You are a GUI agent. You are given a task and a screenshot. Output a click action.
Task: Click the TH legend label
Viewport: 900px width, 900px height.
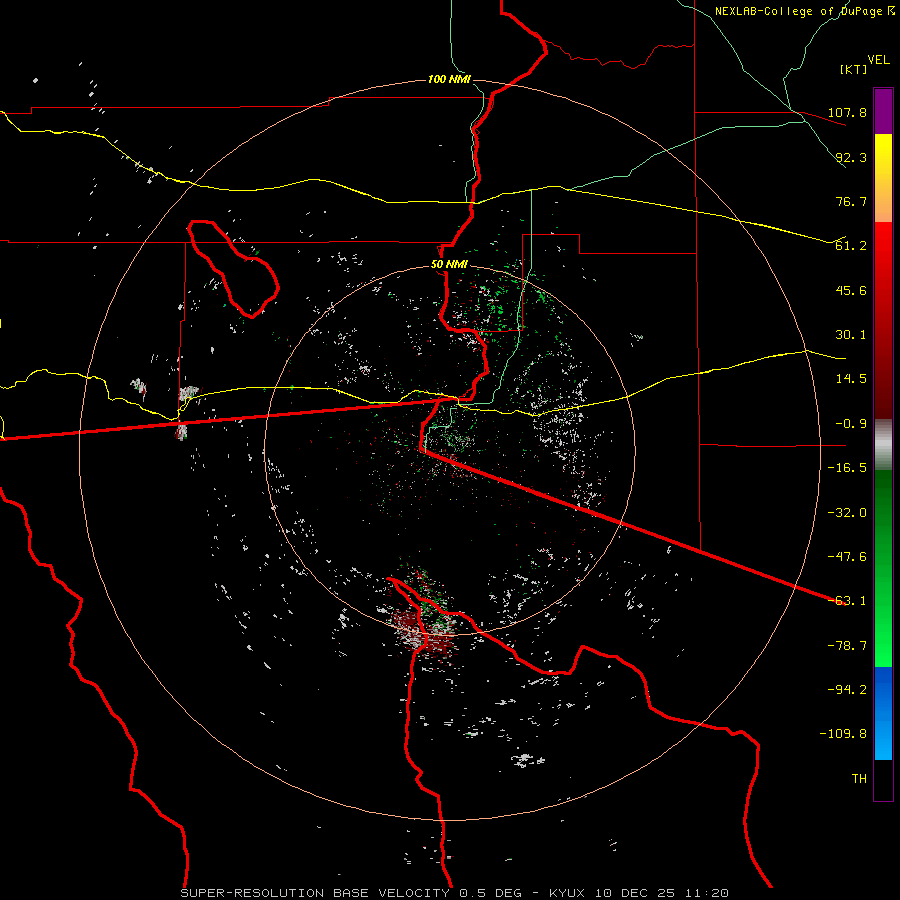coord(859,779)
